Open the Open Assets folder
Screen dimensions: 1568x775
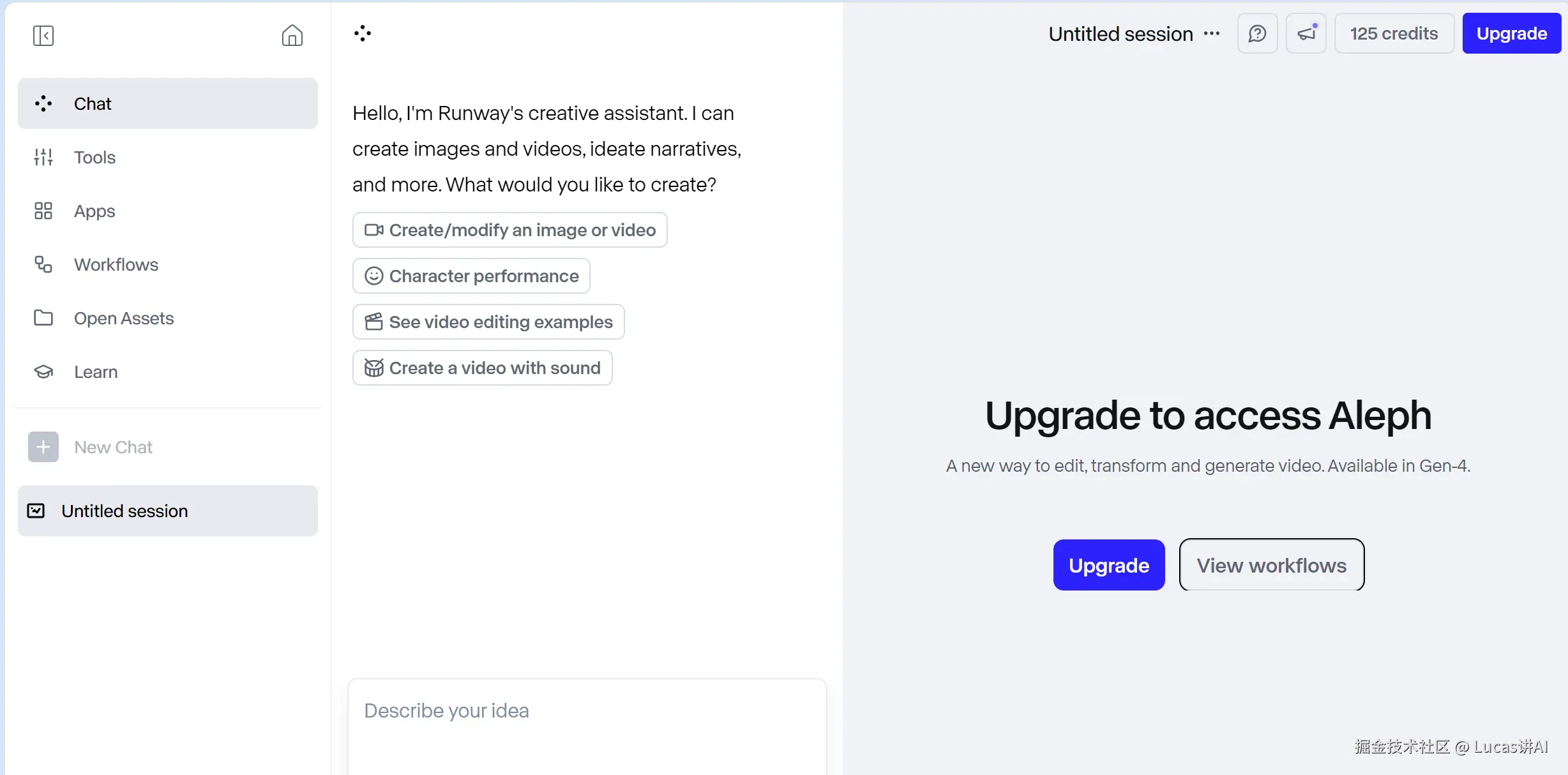pos(123,318)
